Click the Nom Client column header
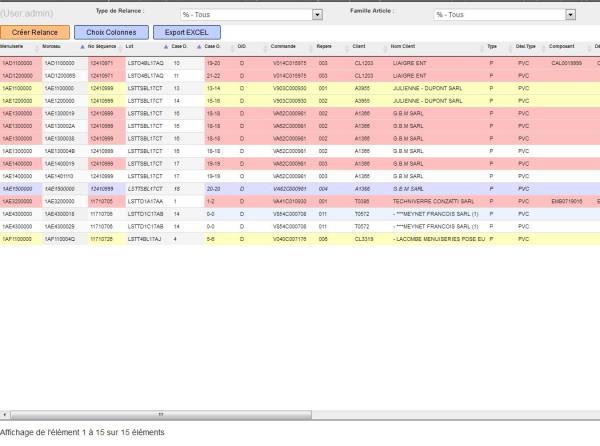This screenshot has height=446, width=600. (402, 47)
